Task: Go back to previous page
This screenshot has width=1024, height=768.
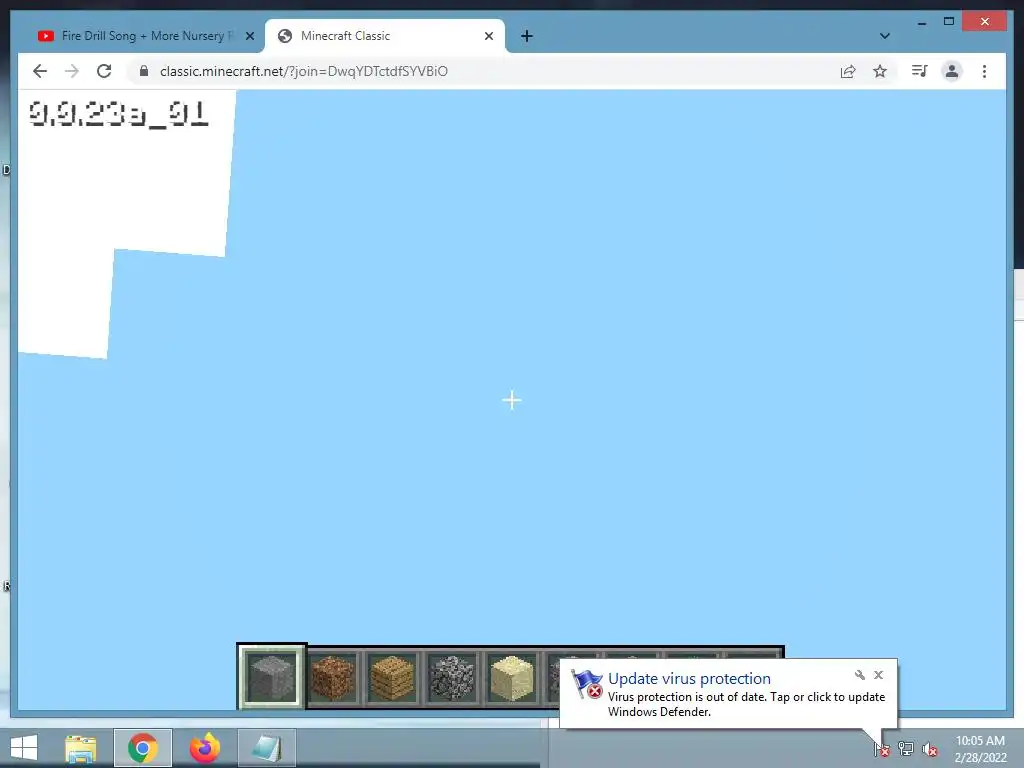Action: [40, 71]
